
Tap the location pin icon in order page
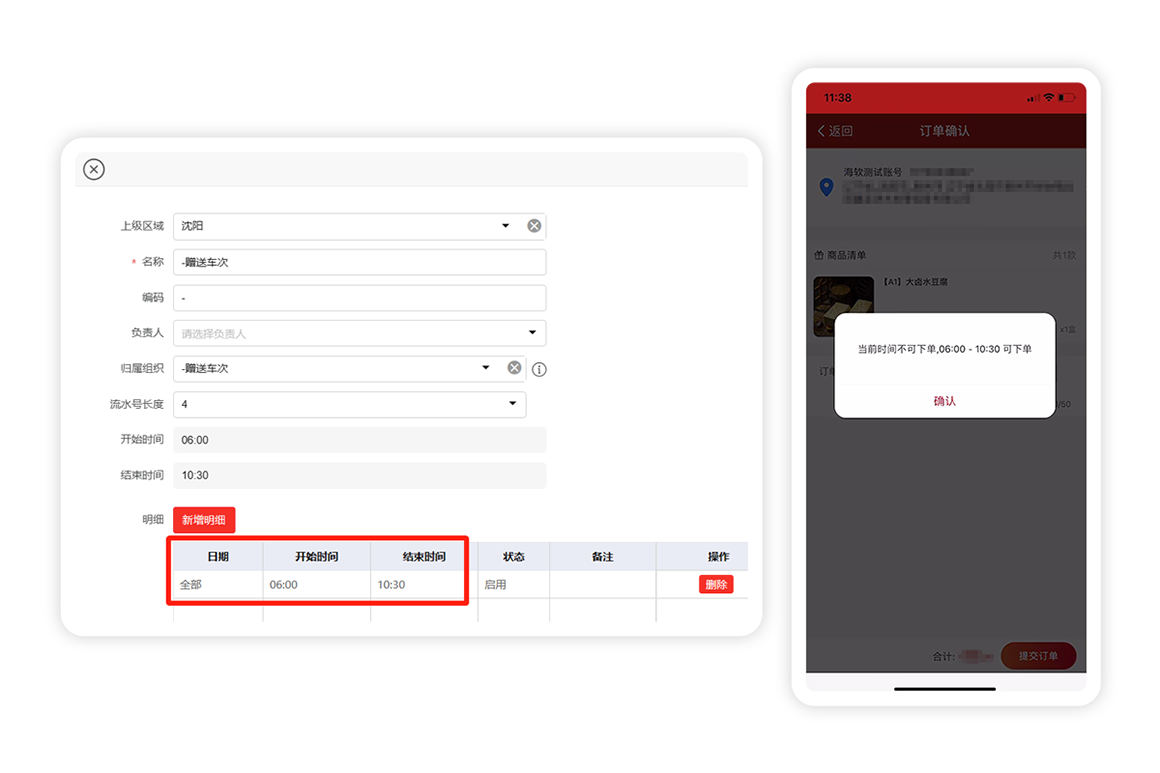point(826,187)
